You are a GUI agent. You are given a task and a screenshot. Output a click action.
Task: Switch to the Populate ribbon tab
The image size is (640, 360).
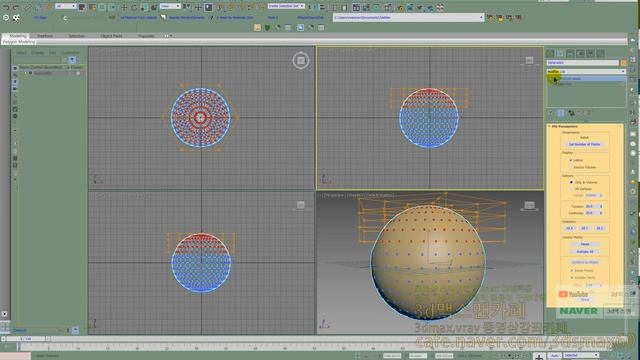tap(146, 36)
